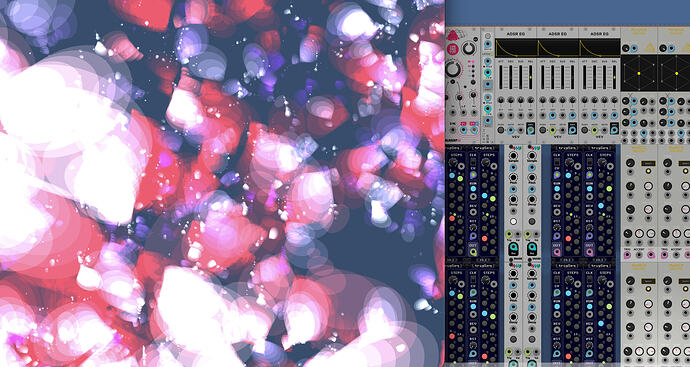The image size is (690, 367).
Task: Toggle the RUN button on lower row's rightmost sequencer
Action: point(590,306)
